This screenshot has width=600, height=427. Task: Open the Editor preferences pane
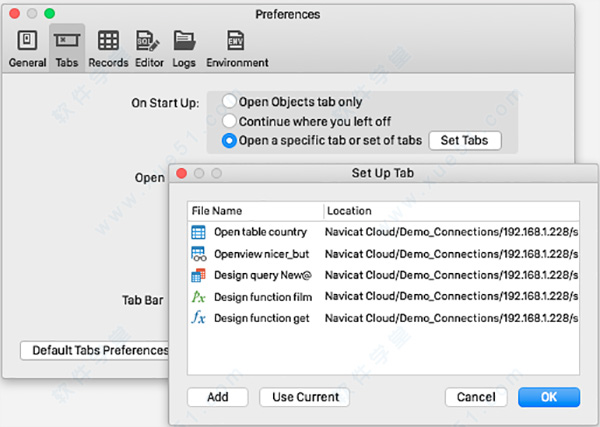point(148,49)
